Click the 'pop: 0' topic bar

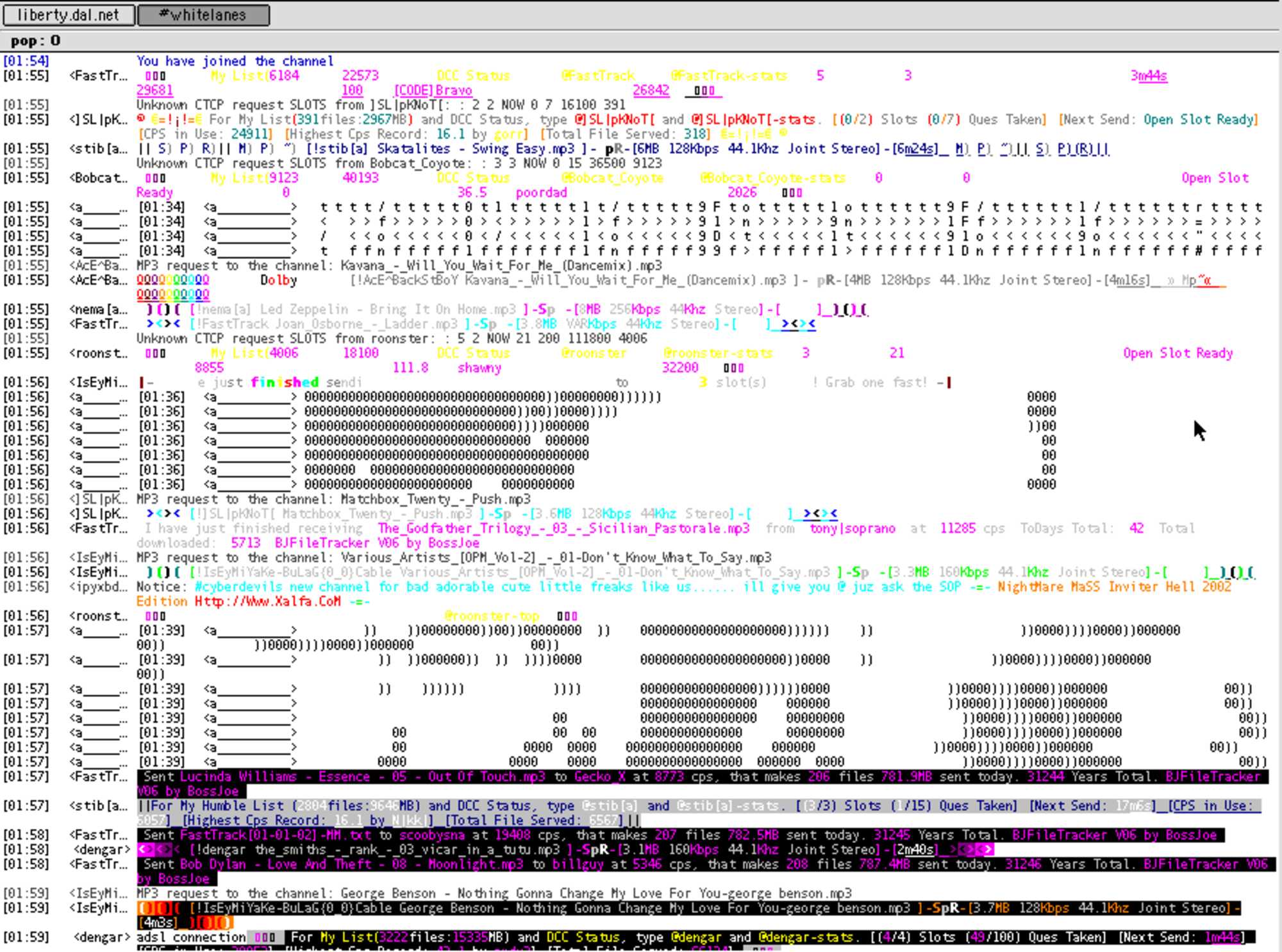35,41
